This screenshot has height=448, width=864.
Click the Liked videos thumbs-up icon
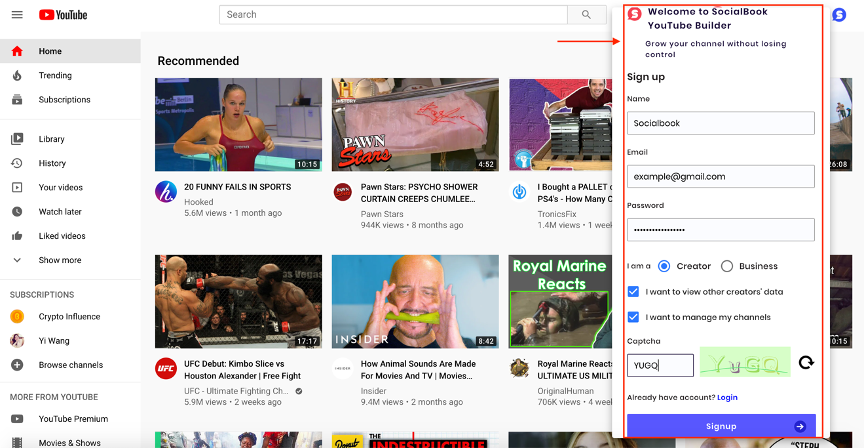(x=17, y=236)
